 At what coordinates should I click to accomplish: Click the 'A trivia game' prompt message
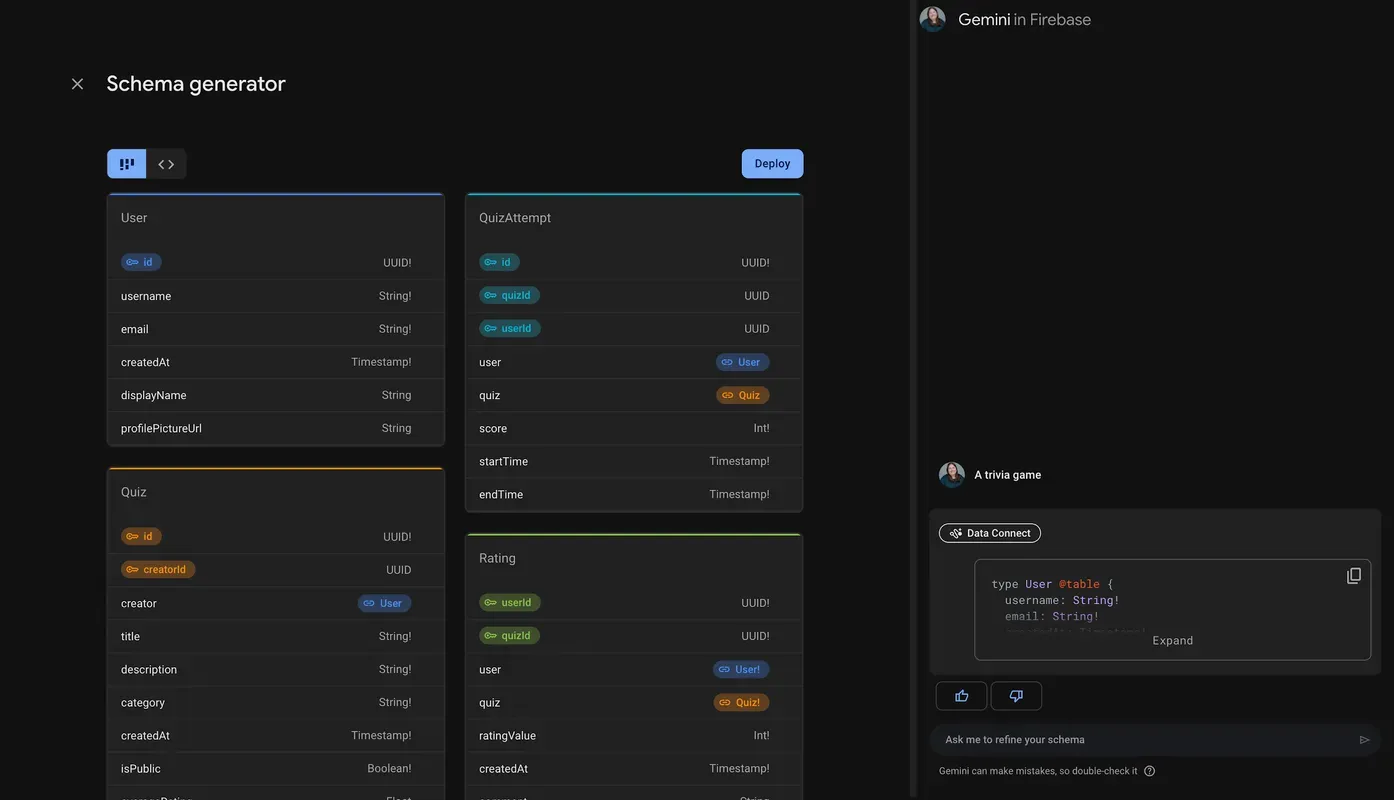(1008, 475)
